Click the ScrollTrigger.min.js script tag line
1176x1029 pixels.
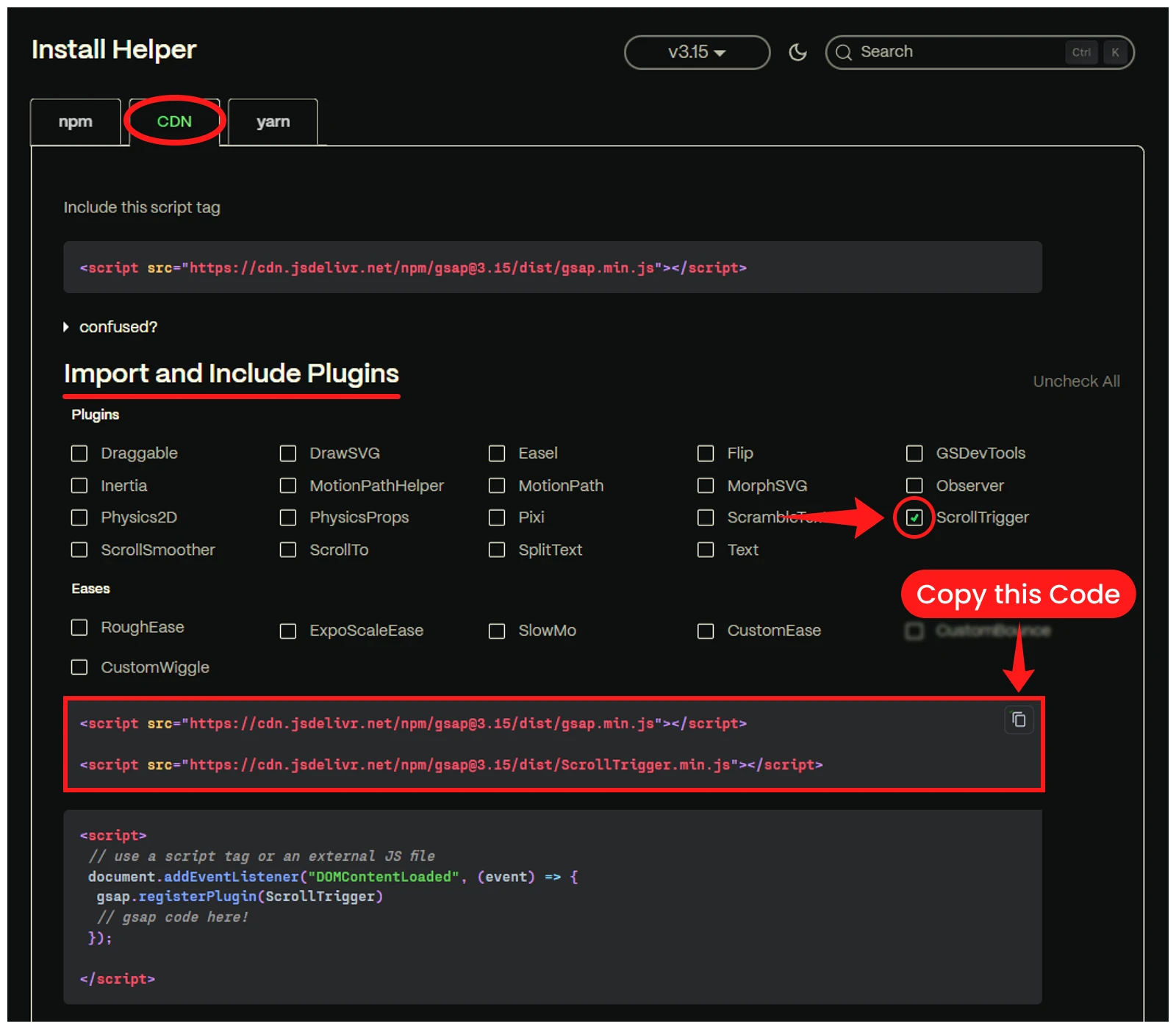tap(451, 765)
